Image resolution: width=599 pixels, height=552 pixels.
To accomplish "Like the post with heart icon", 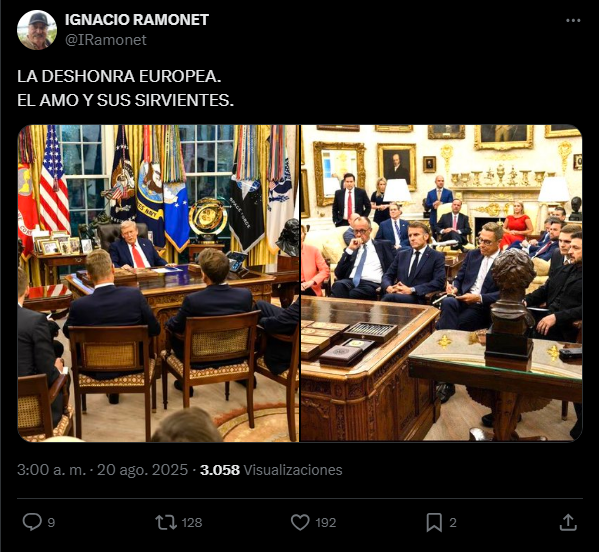I will 300,522.
